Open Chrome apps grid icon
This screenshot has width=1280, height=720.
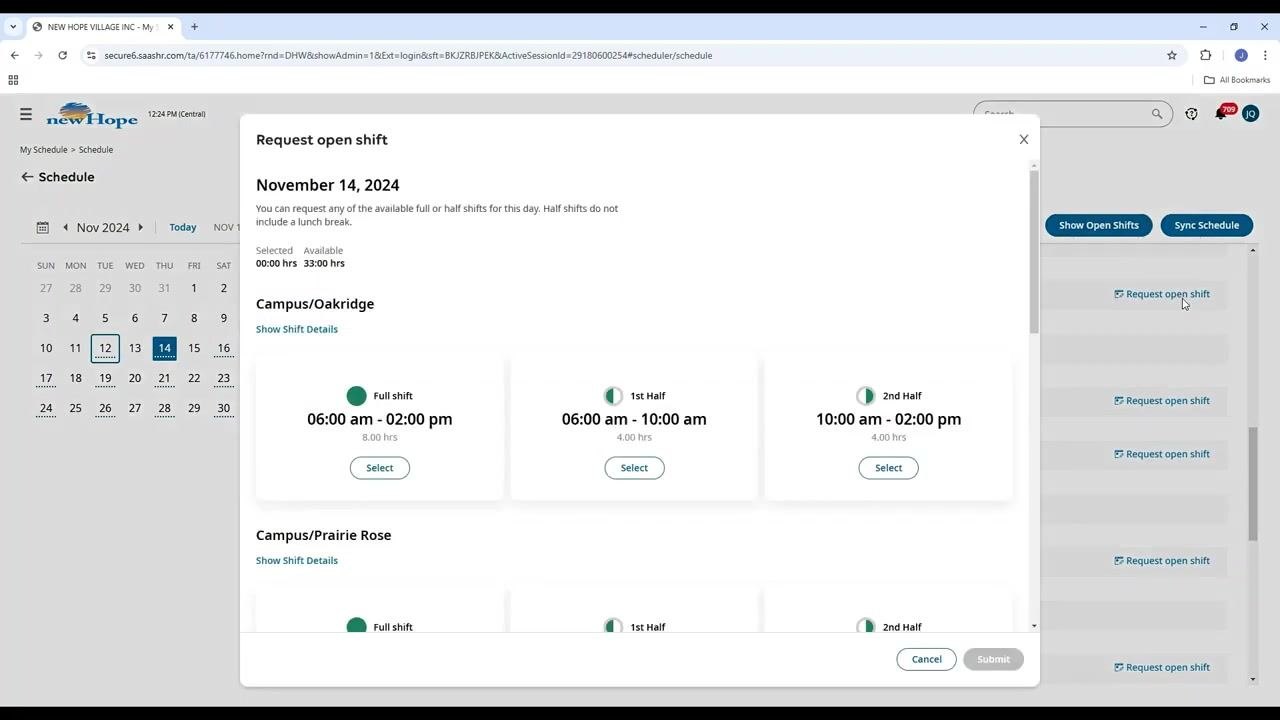click(13, 80)
